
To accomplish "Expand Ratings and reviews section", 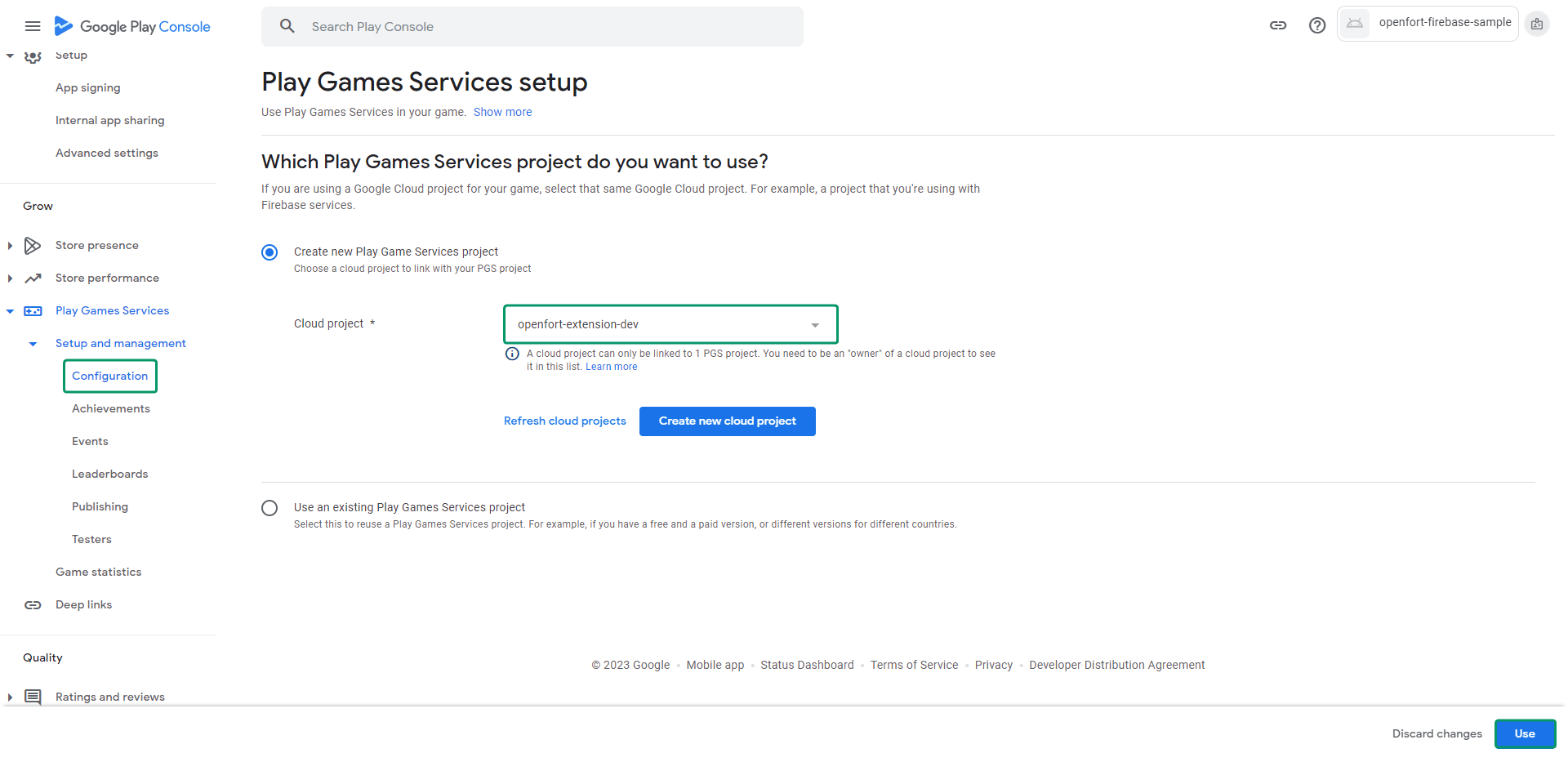I will coord(10,697).
